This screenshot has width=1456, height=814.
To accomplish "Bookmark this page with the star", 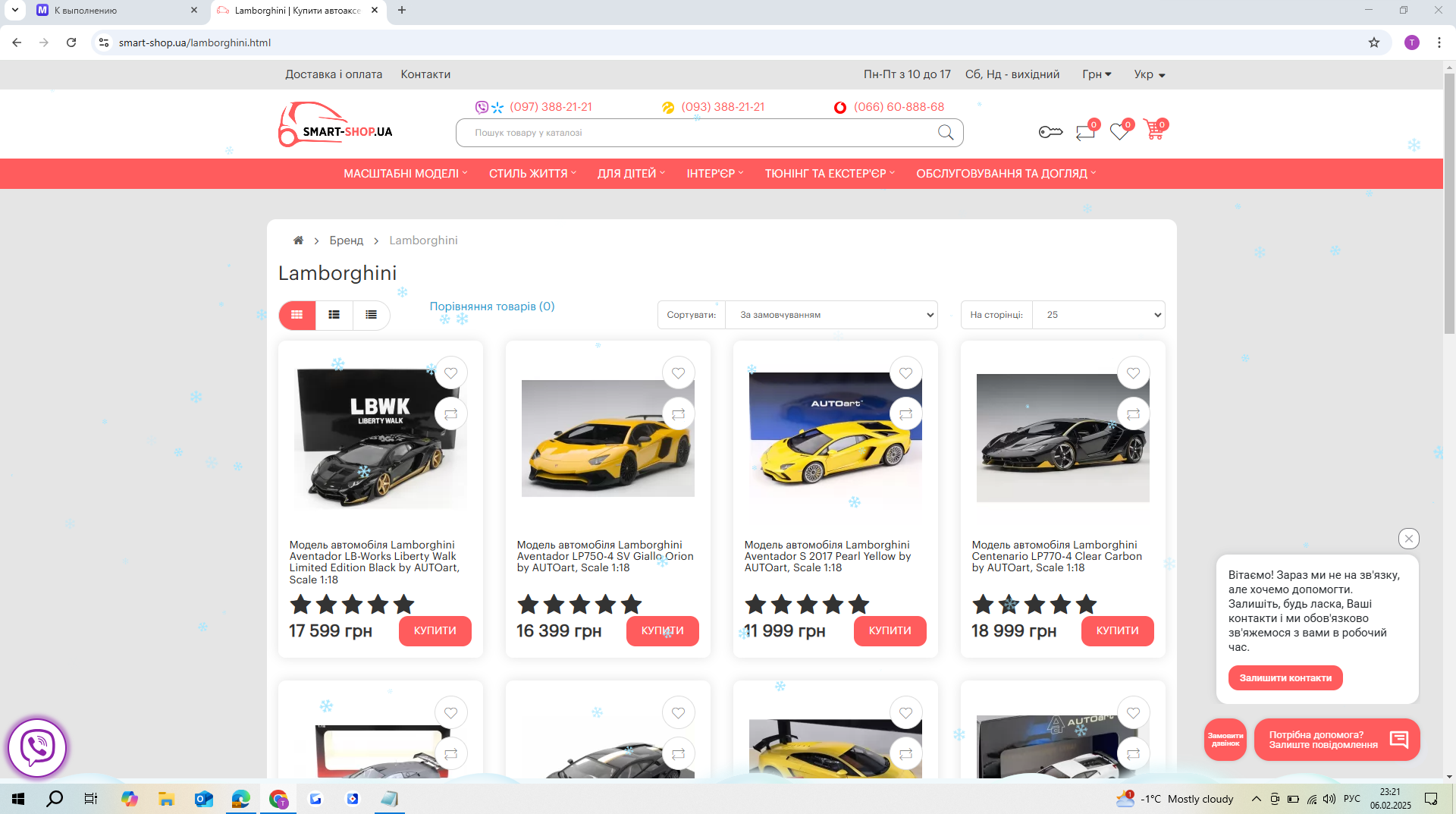I will click(x=1374, y=42).
